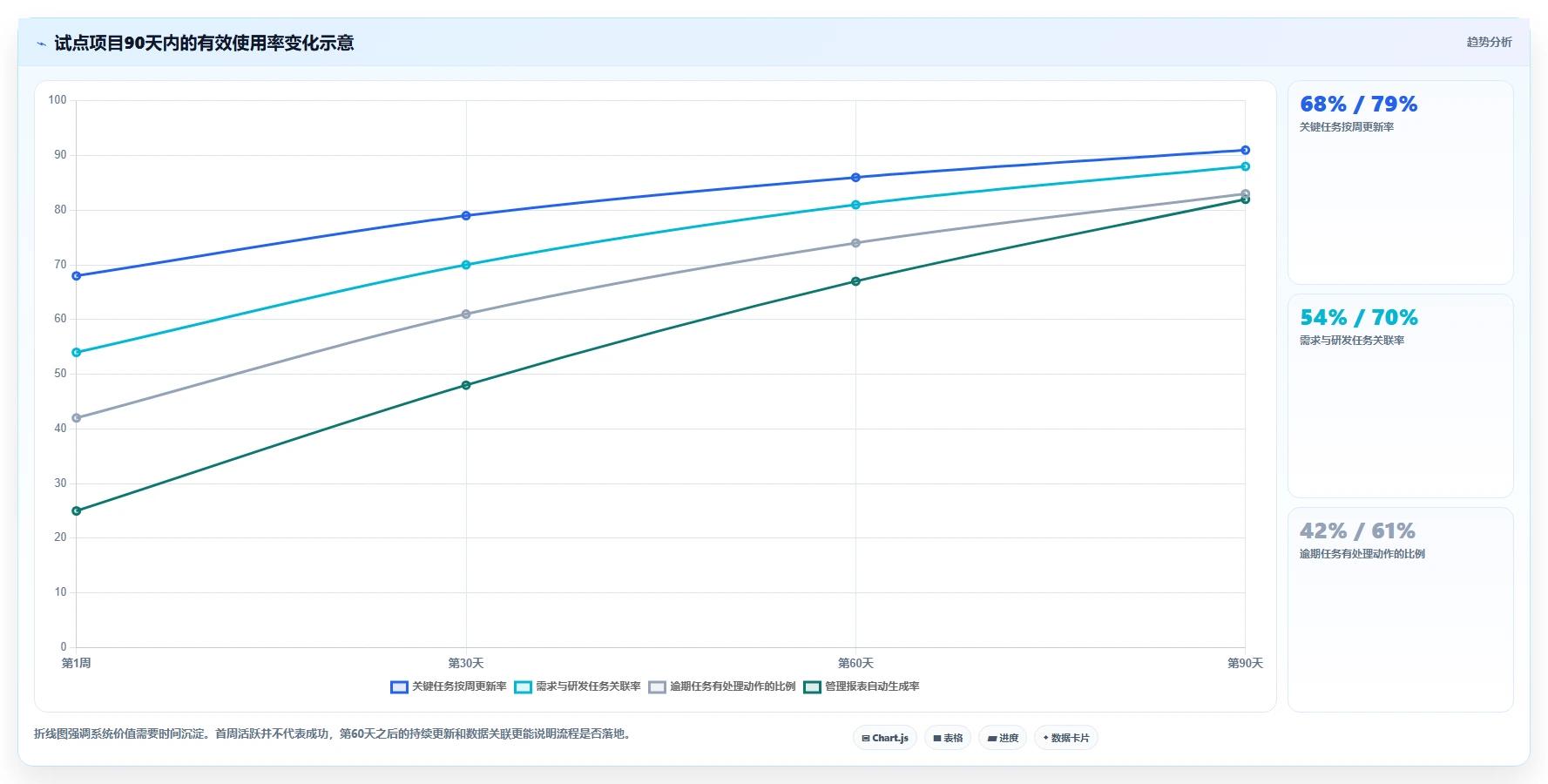The height and width of the screenshot is (784, 1548).
Task: Click the 趋势分析 label in the header
Action: click(1489, 42)
